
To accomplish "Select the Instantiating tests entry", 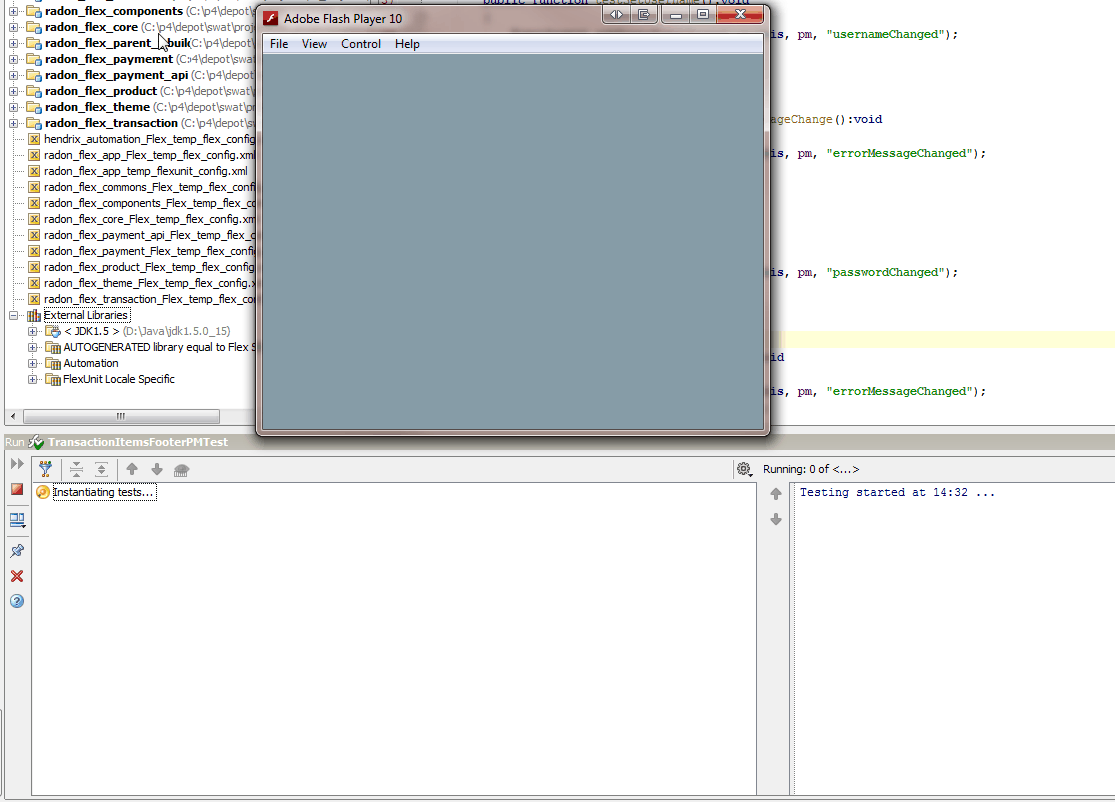I will coord(104,491).
